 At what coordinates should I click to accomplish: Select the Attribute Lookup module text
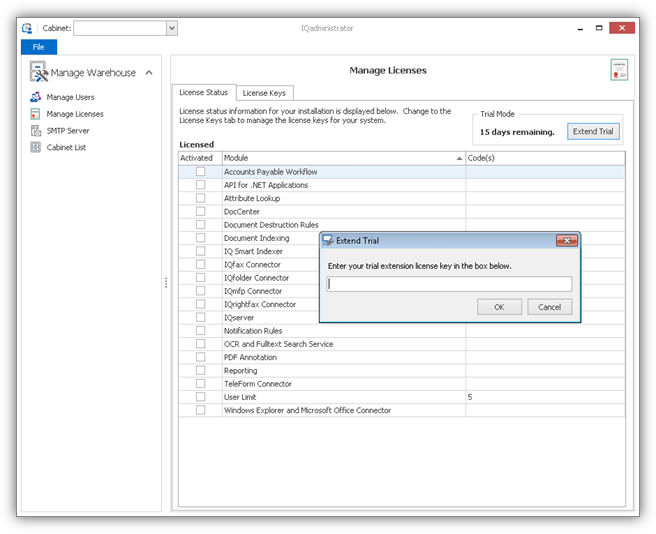click(252, 198)
